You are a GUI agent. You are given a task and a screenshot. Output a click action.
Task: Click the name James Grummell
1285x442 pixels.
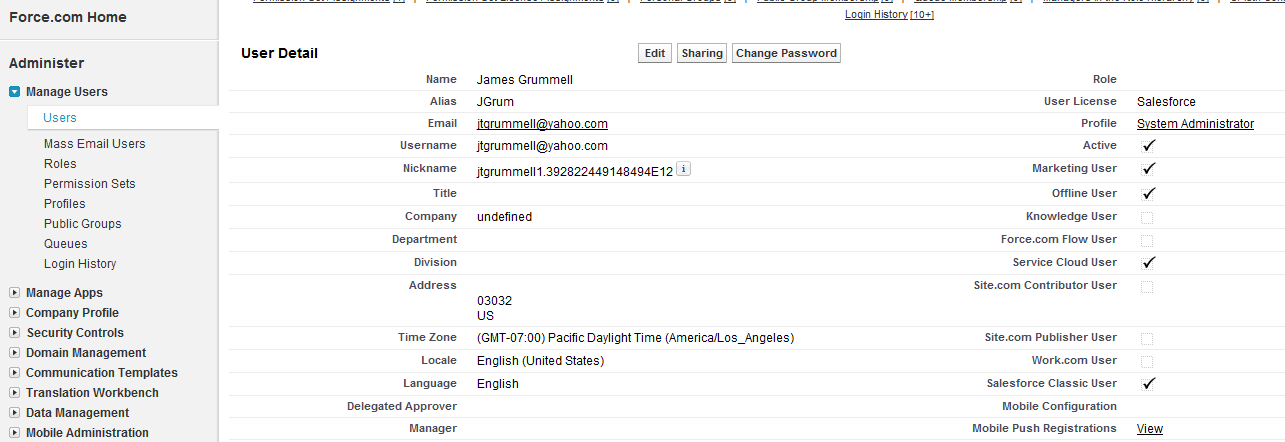pos(525,79)
